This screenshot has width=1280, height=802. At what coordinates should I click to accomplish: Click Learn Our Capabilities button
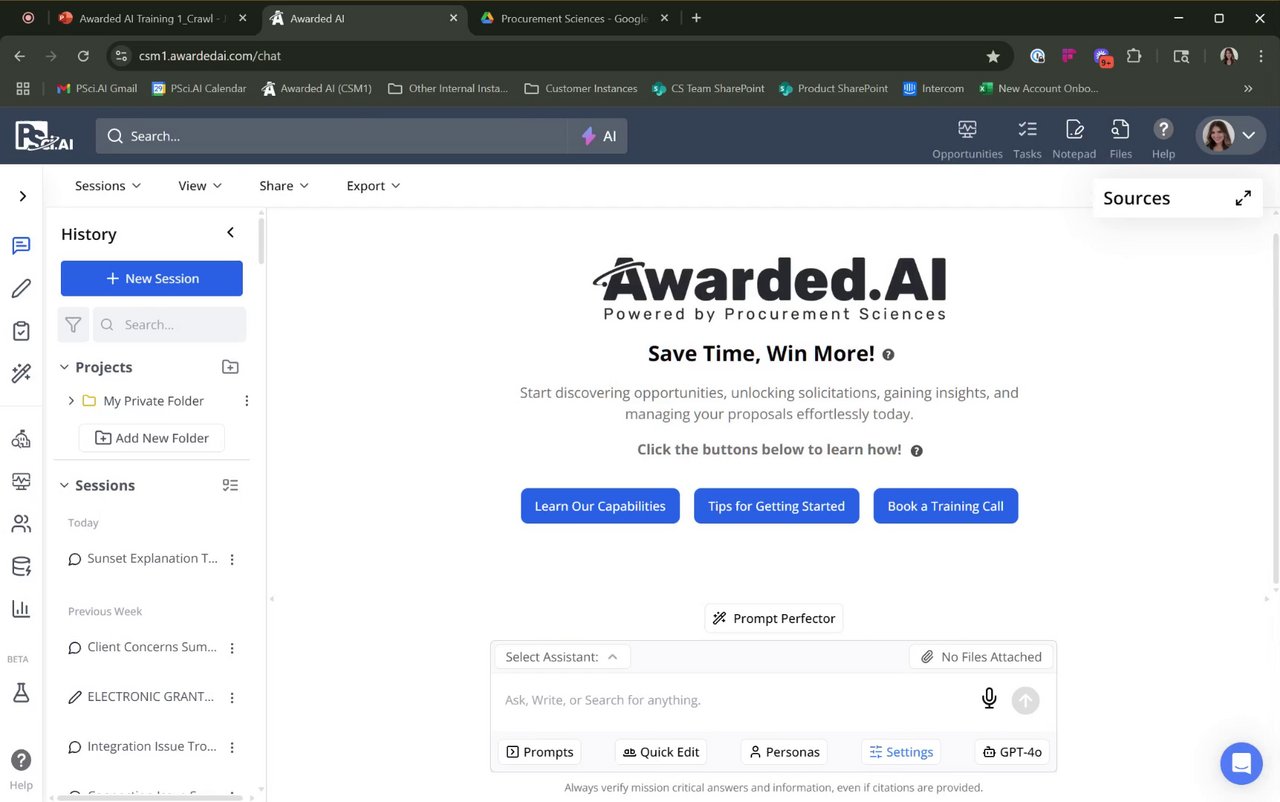pos(600,506)
